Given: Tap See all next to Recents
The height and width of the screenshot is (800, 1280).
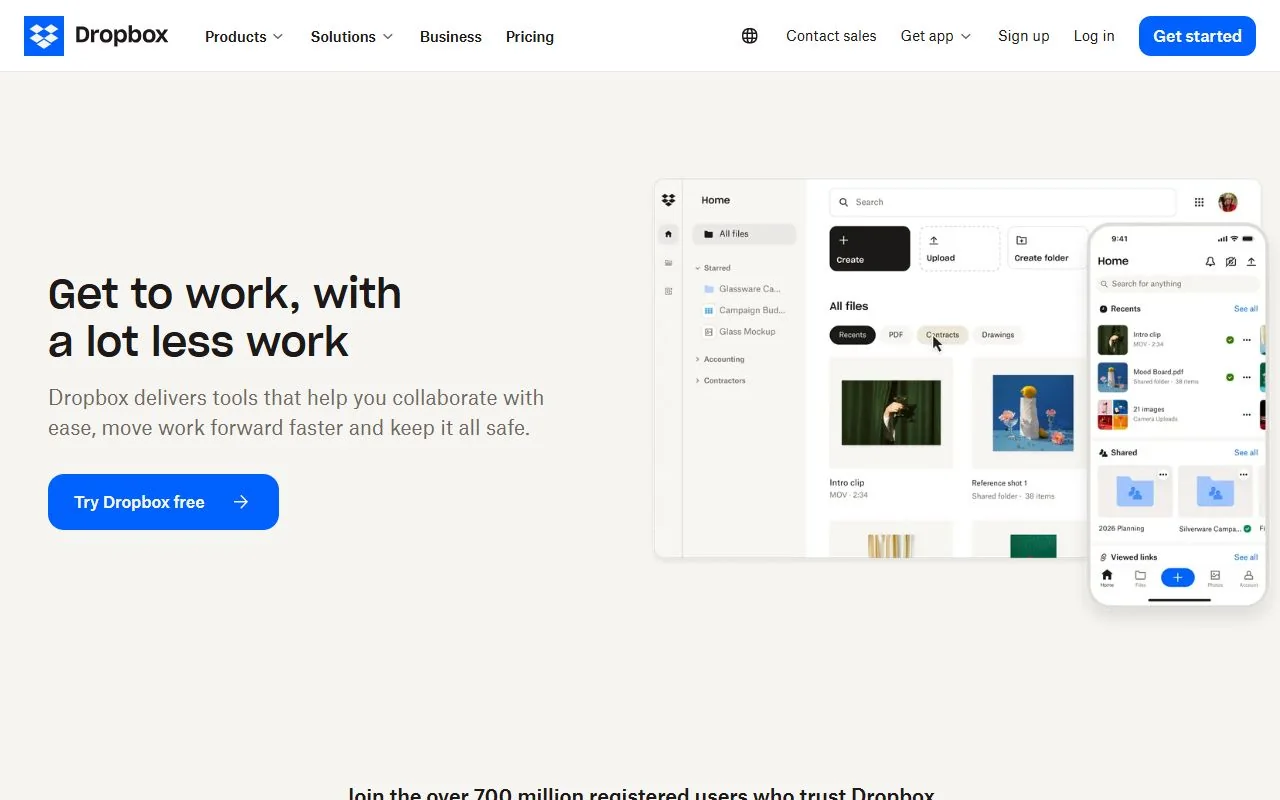Looking at the screenshot, I should tap(1246, 309).
